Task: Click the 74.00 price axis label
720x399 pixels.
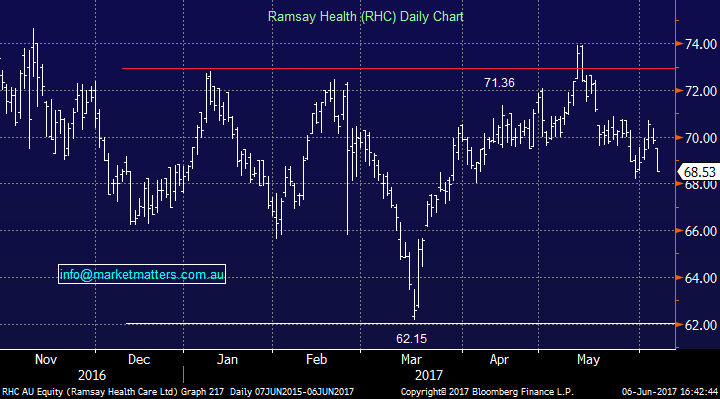Action: click(x=700, y=44)
